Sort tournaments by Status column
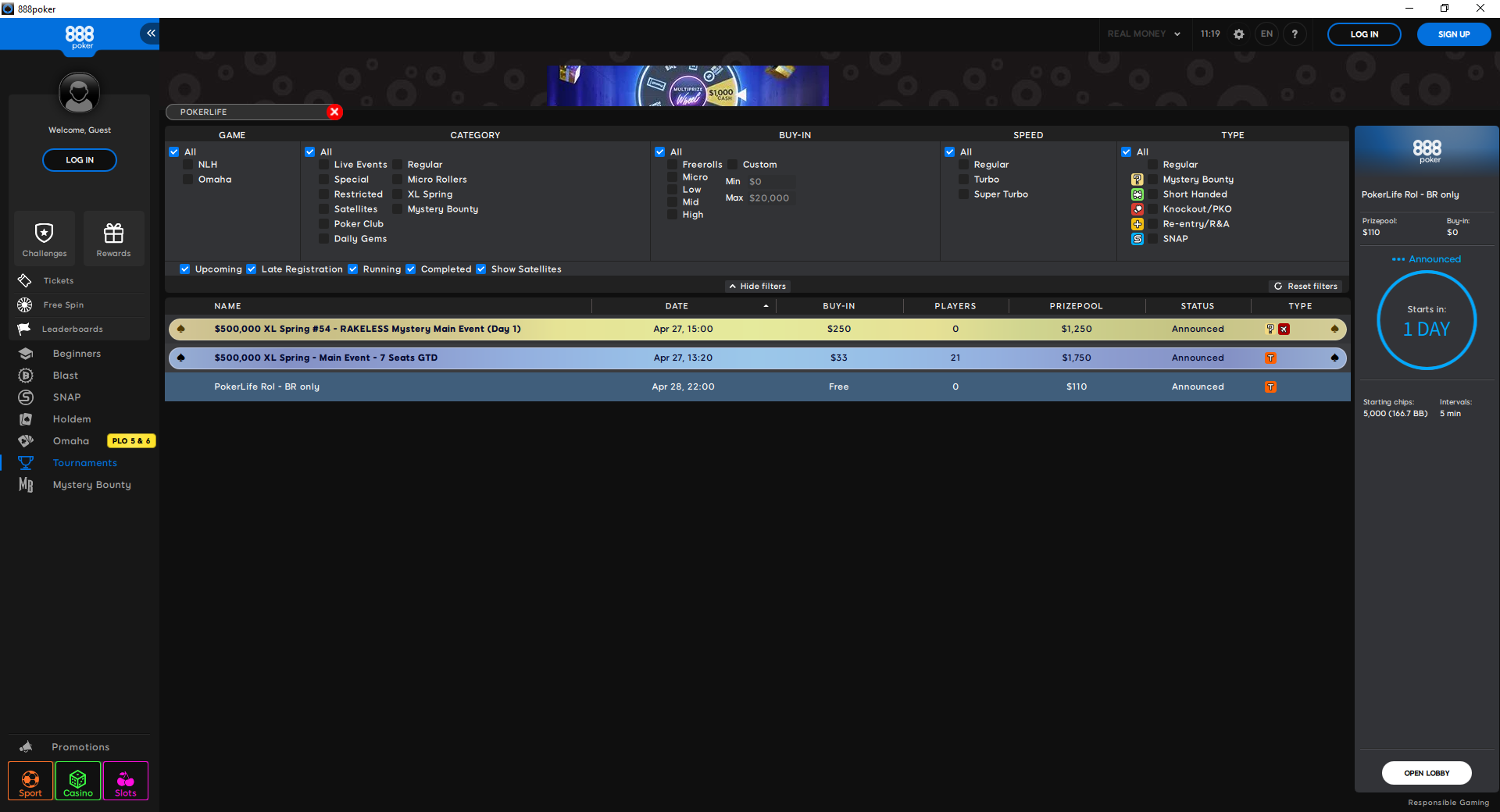Screen dimensions: 1500x812 pos(1197,306)
